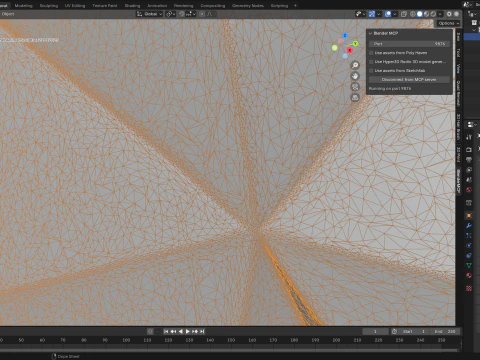Select solid viewport shading
The height and width of the screenshot is (360, 480).
(420, 14)
